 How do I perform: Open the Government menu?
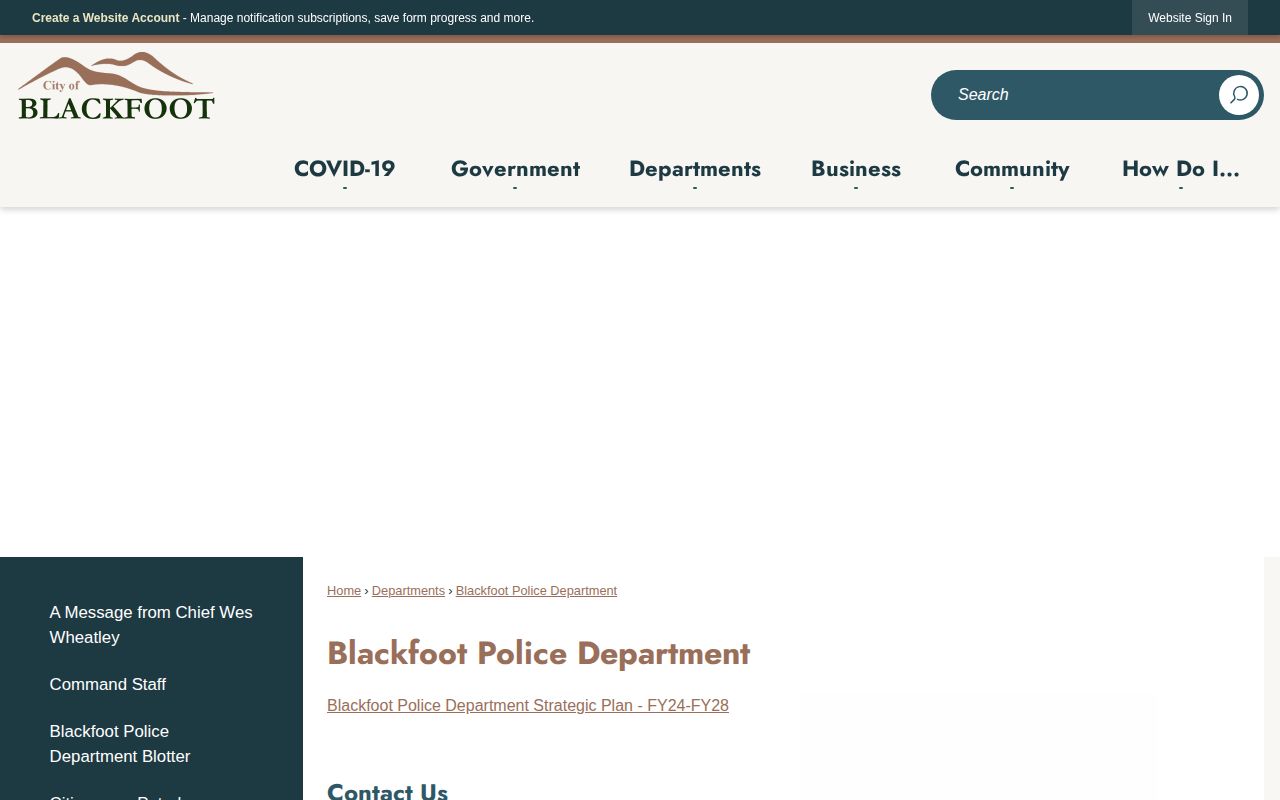(x=515, y=169)
